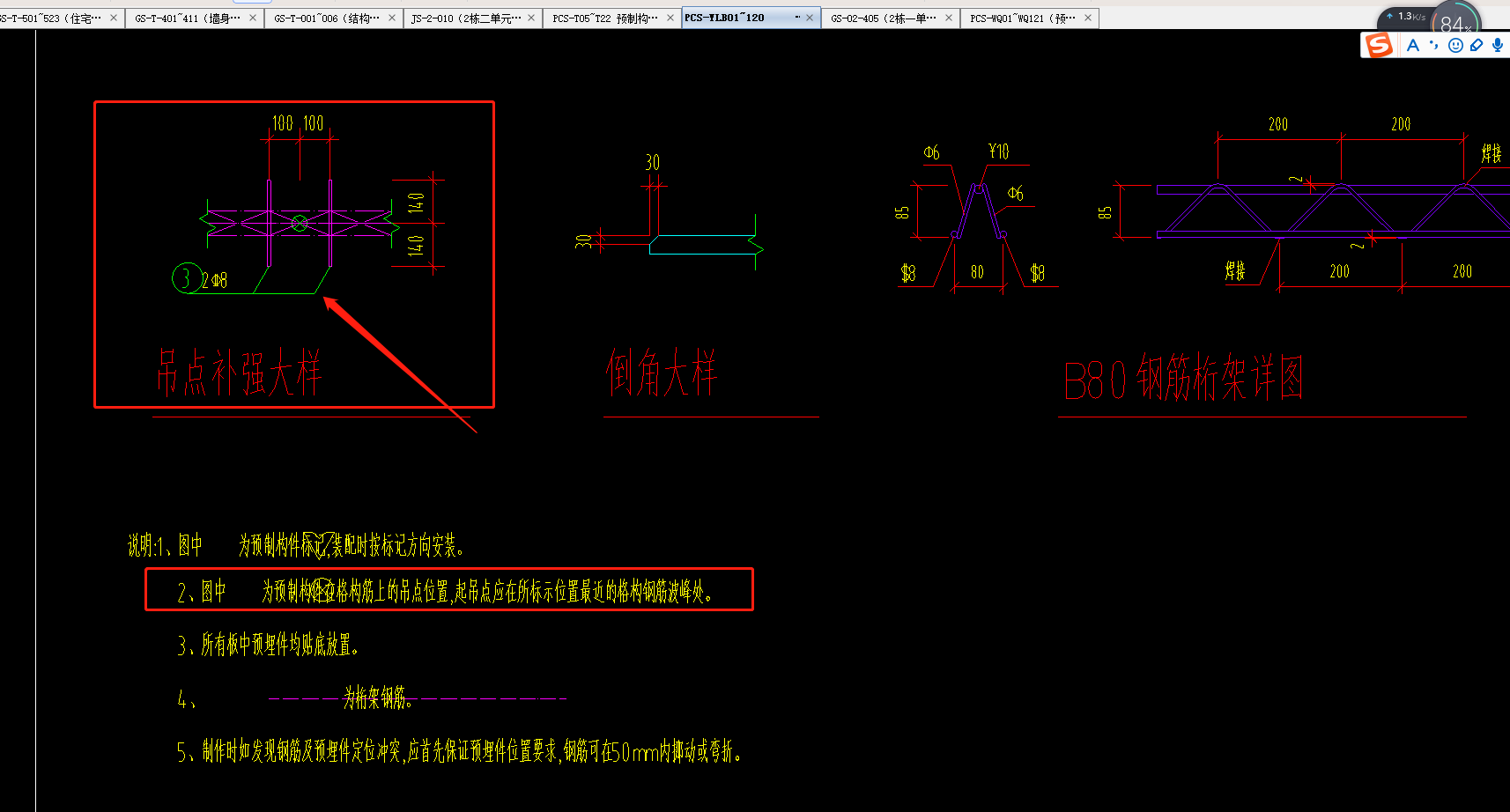The height and width of the screenshot is (812, 1510).
Task: Close the PCS-WQ01~WQ121 tab
Action: click(1088, 18)
